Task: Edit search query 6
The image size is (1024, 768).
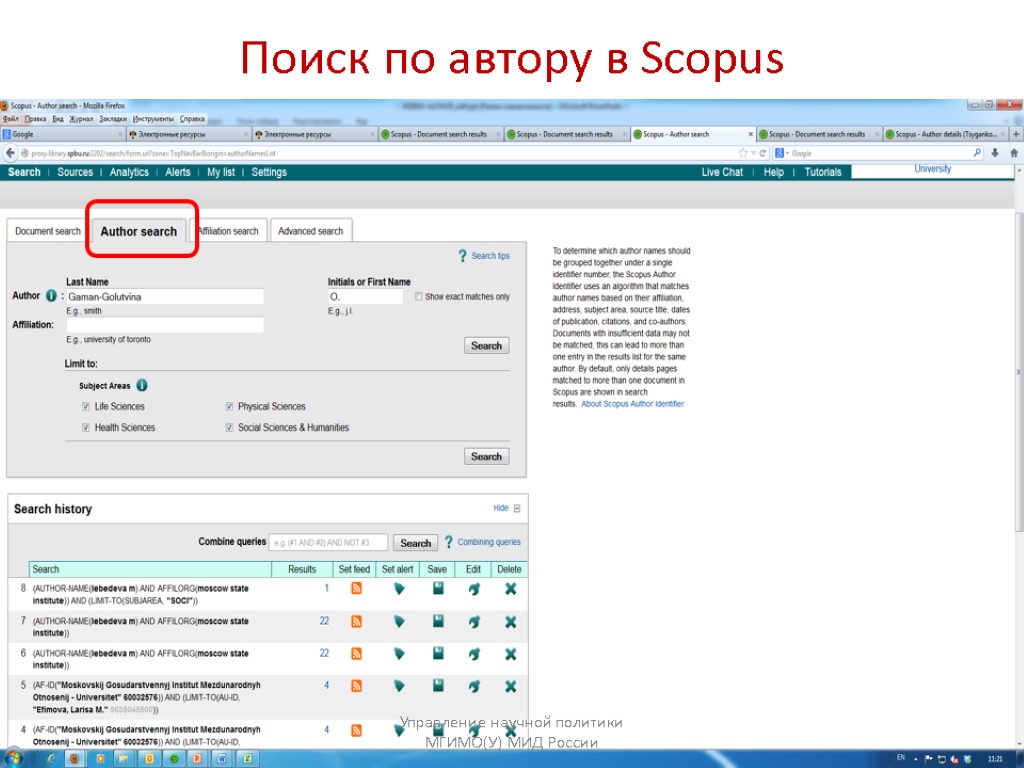Action: 474,654
